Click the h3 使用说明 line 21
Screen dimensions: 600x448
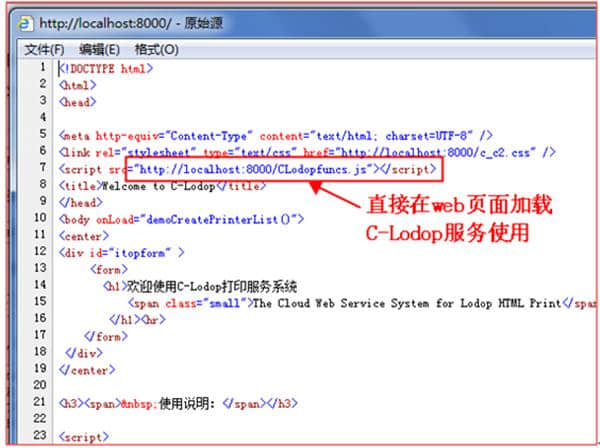(178, 404)
